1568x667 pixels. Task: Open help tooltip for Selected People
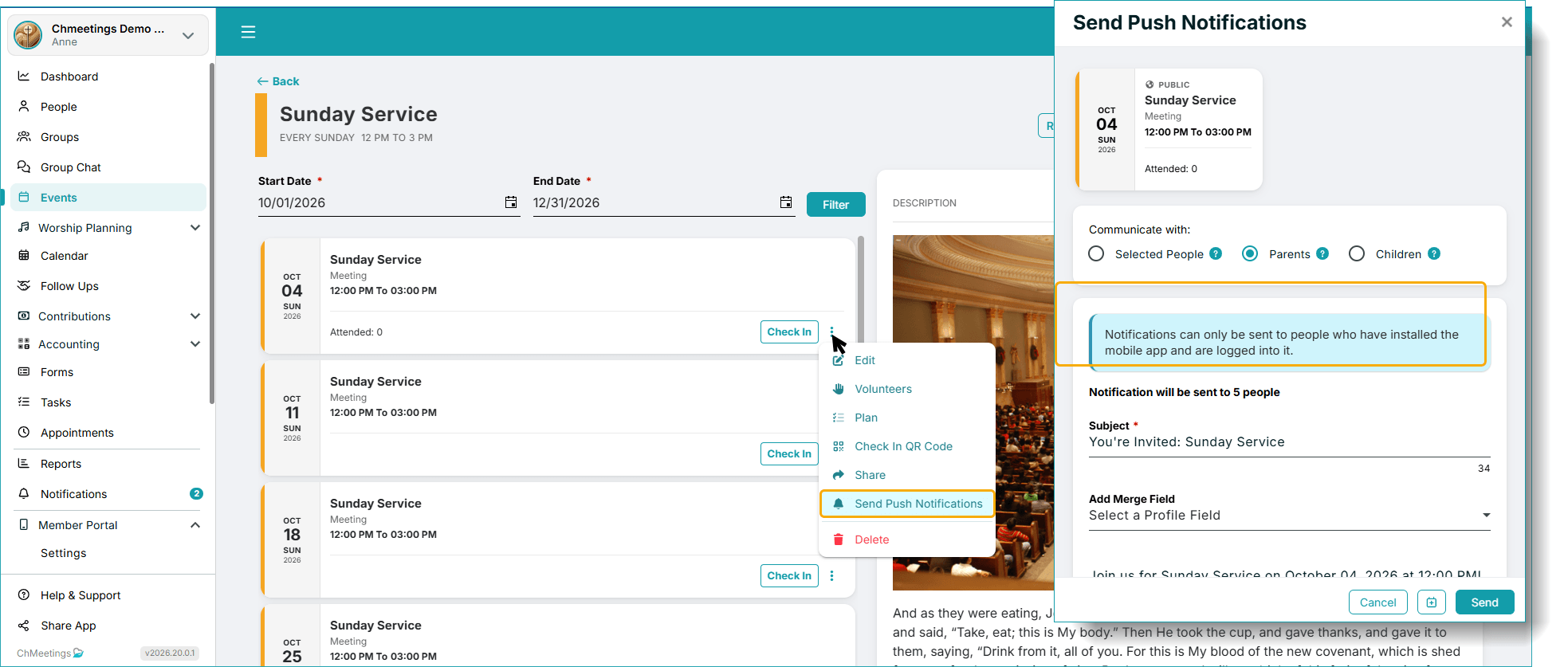point(1216,253)
